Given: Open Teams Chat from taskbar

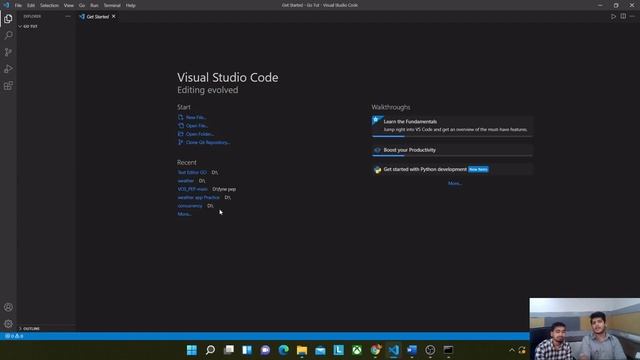Looking at the screenshot, I should pyautogui.click(x=265, y=350).
